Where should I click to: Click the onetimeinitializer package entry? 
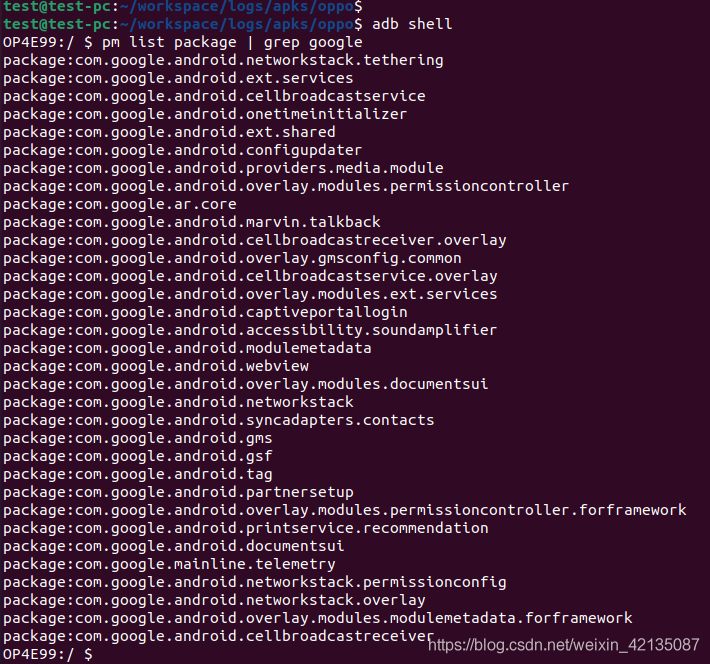(x=205, y=114)
